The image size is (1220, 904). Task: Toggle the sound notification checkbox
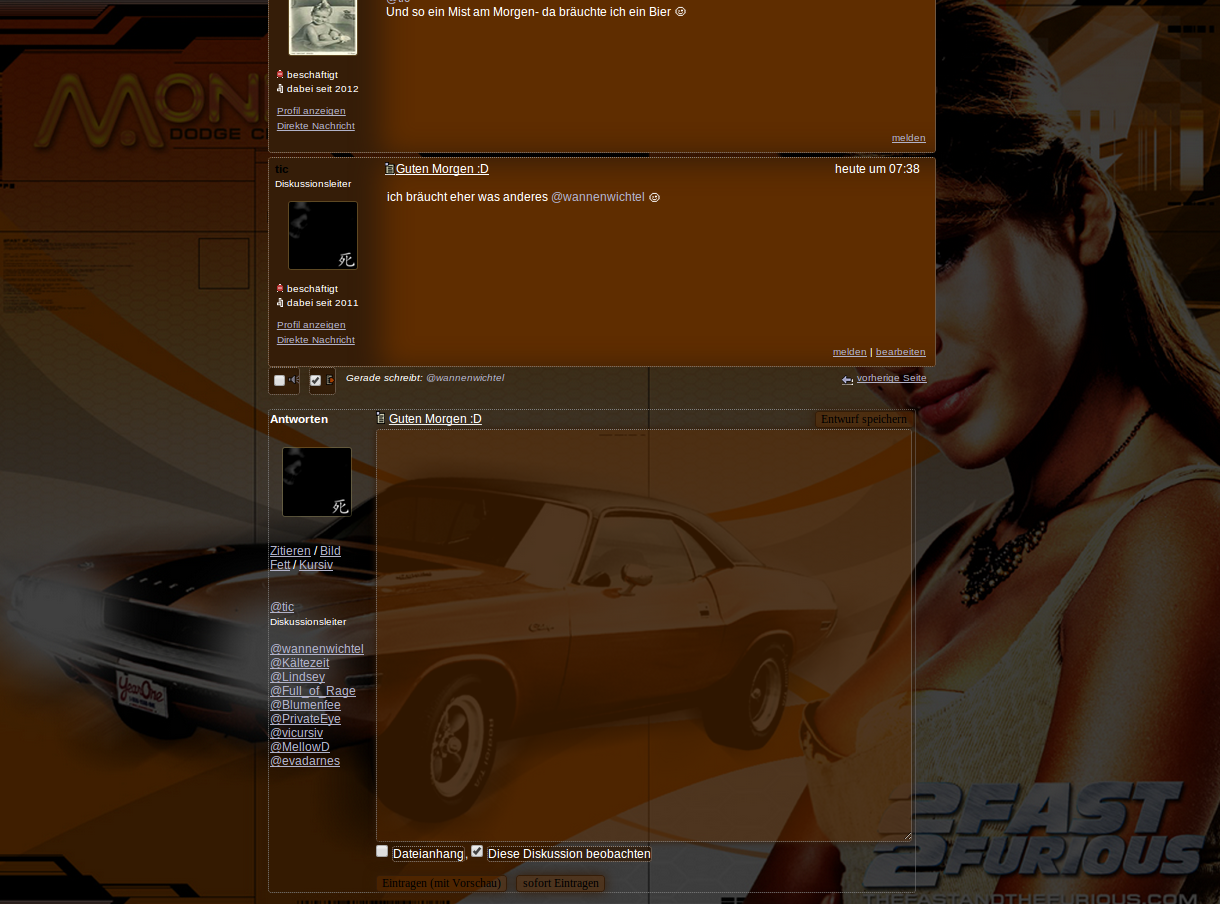tap(279, 381)
